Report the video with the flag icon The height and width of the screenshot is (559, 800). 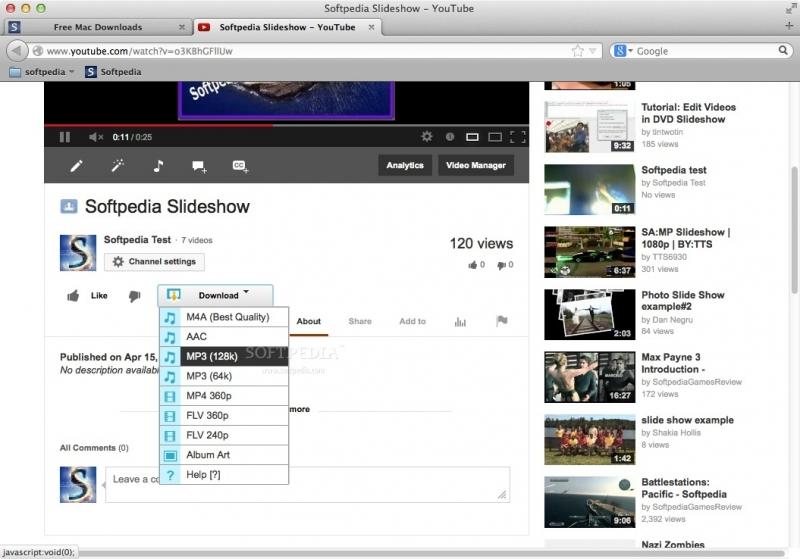(x=502, y=321)
